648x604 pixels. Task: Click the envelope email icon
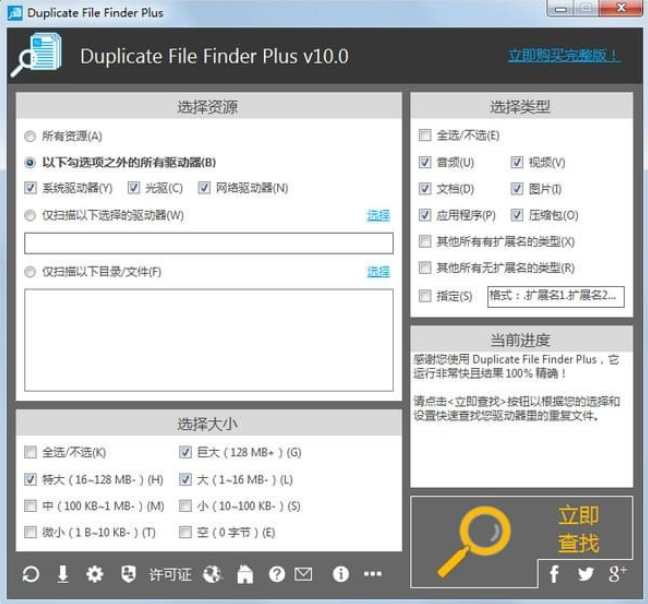coord(303,574)
